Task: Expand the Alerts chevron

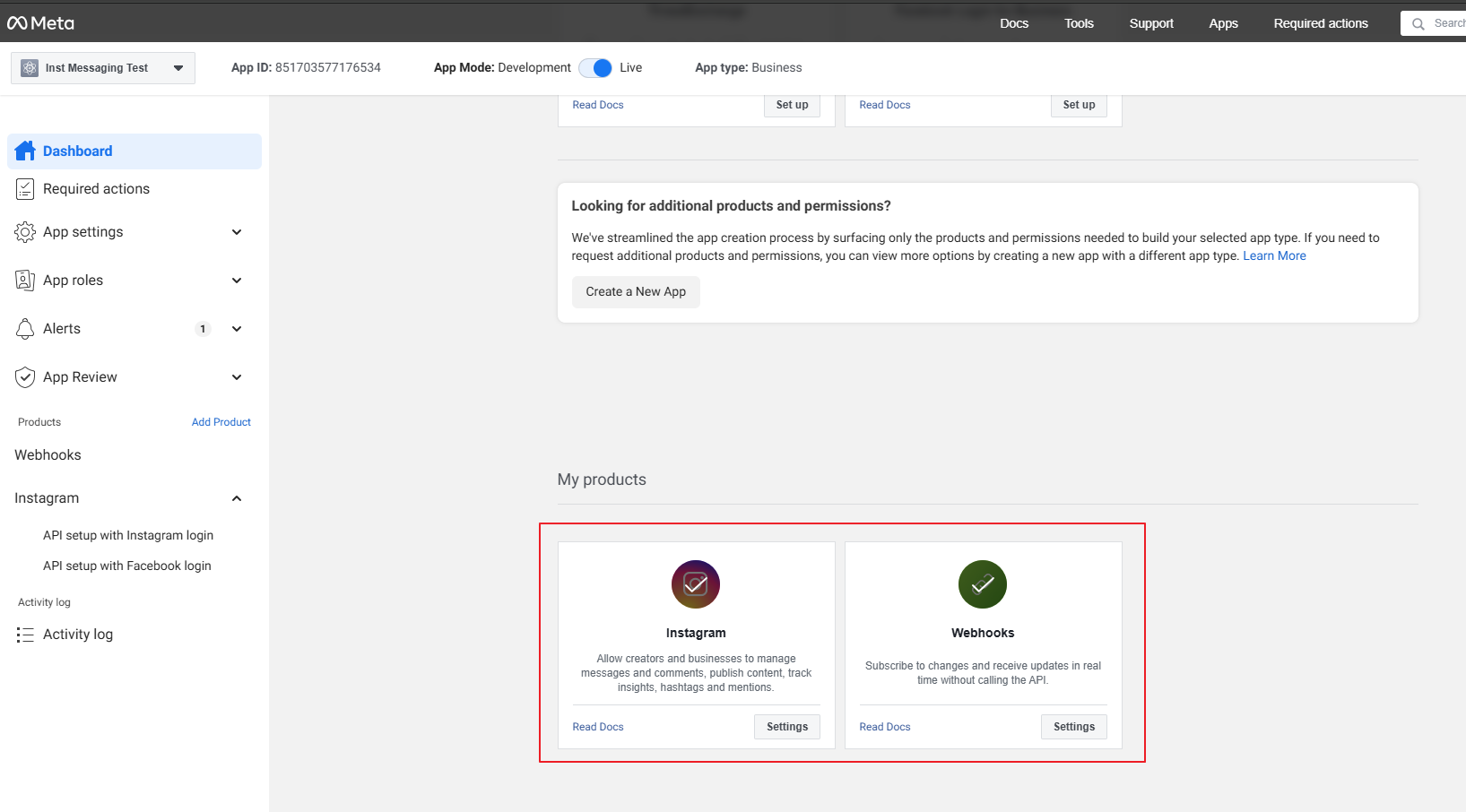Action: (237, 329)
